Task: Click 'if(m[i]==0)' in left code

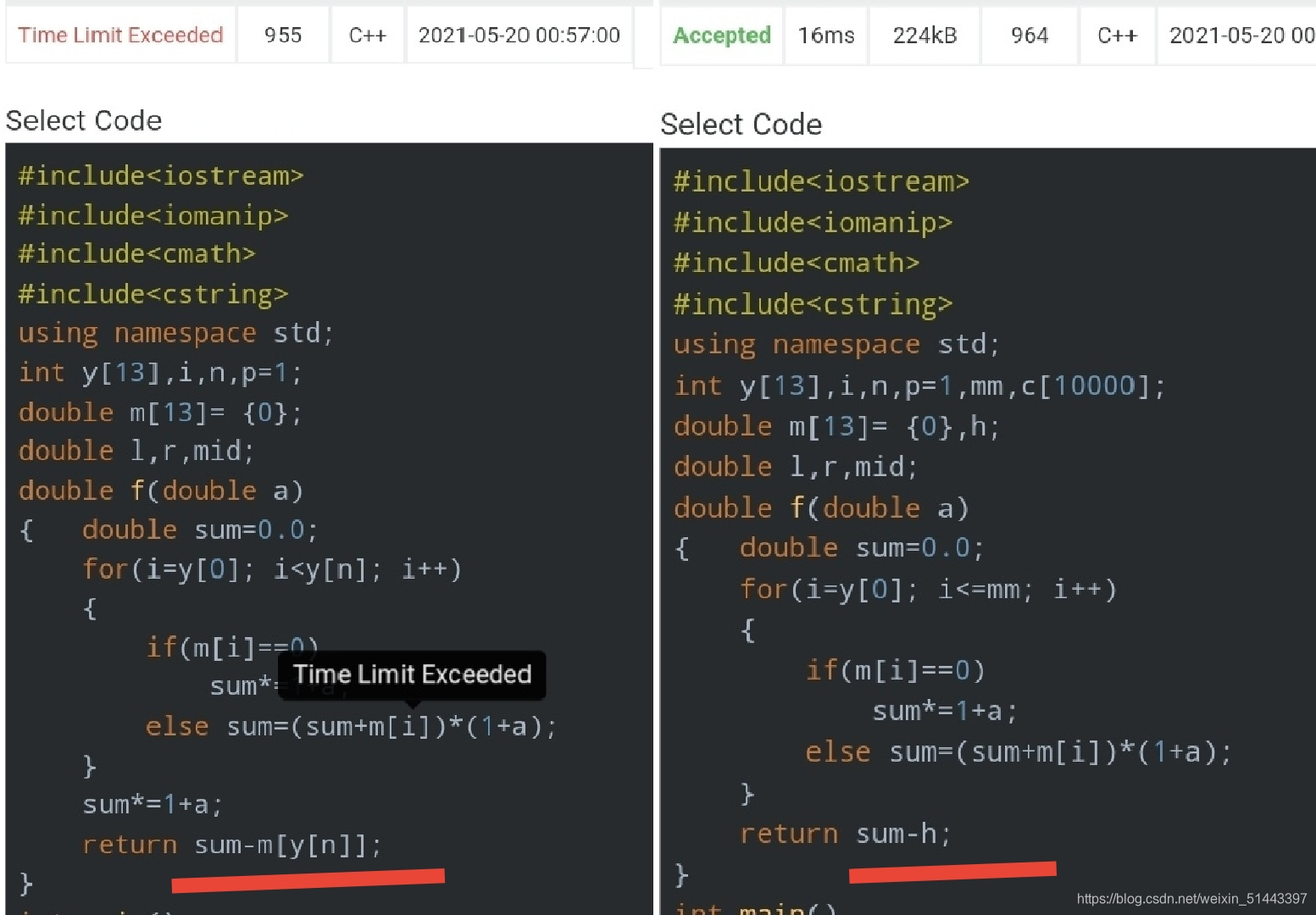Action: 232,647
